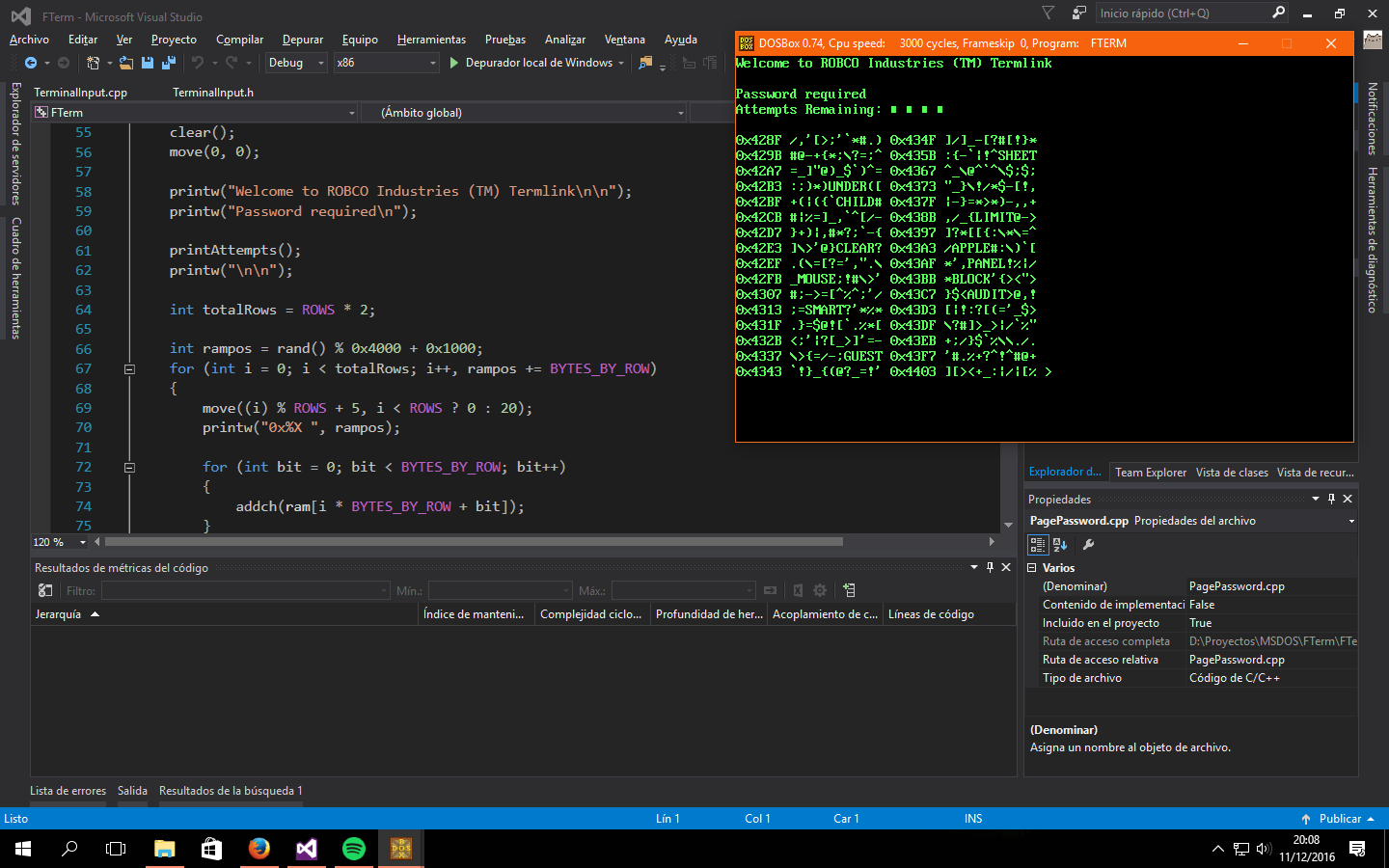Click the Complejidad ciclo... column header
The image size is (1389, 868).
tap(590, 614)
